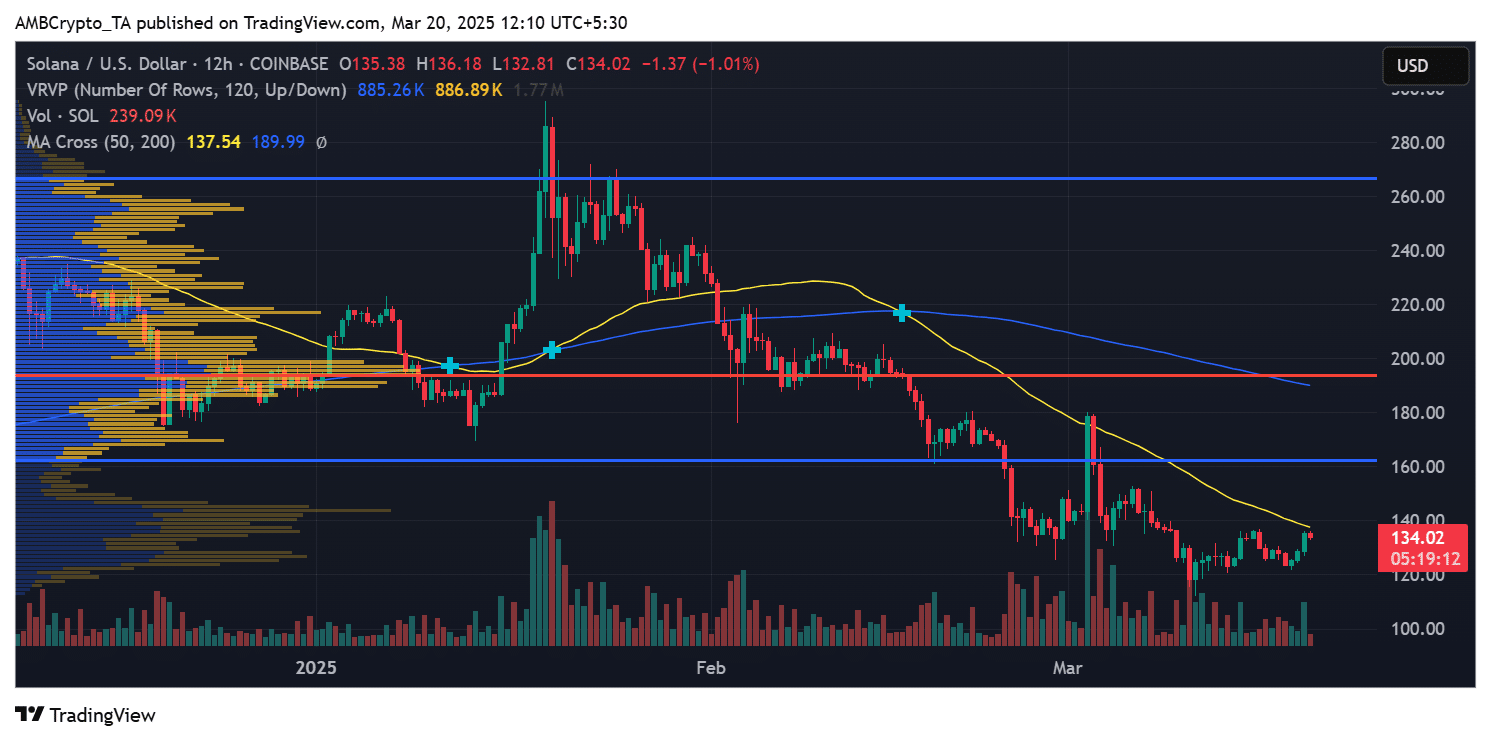Click the Ø symbol after MA Cross values

(x=321, y=143)
